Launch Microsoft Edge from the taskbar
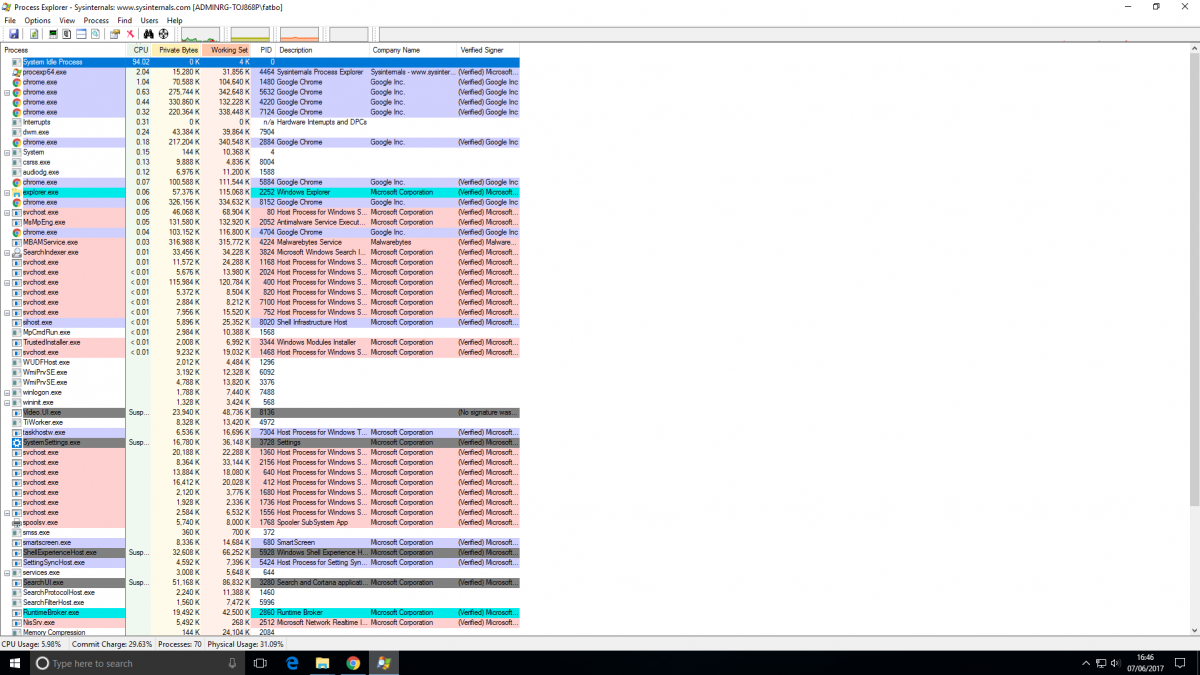 [293, 663]
